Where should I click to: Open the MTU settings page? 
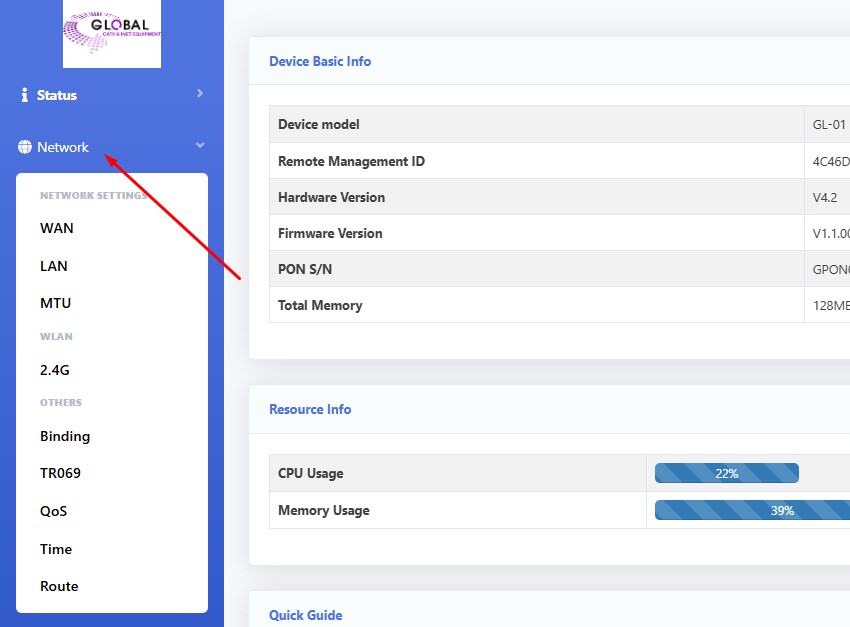point(55,303)
